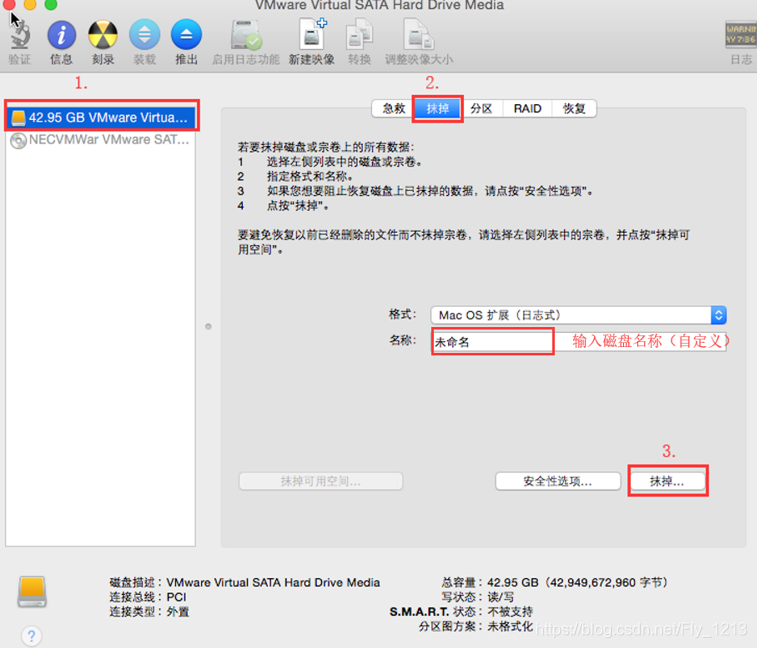The width and height of the screenshot is (757, 648).
Task: Click the Burn (刻录) icon
Action: pos(103,35)
